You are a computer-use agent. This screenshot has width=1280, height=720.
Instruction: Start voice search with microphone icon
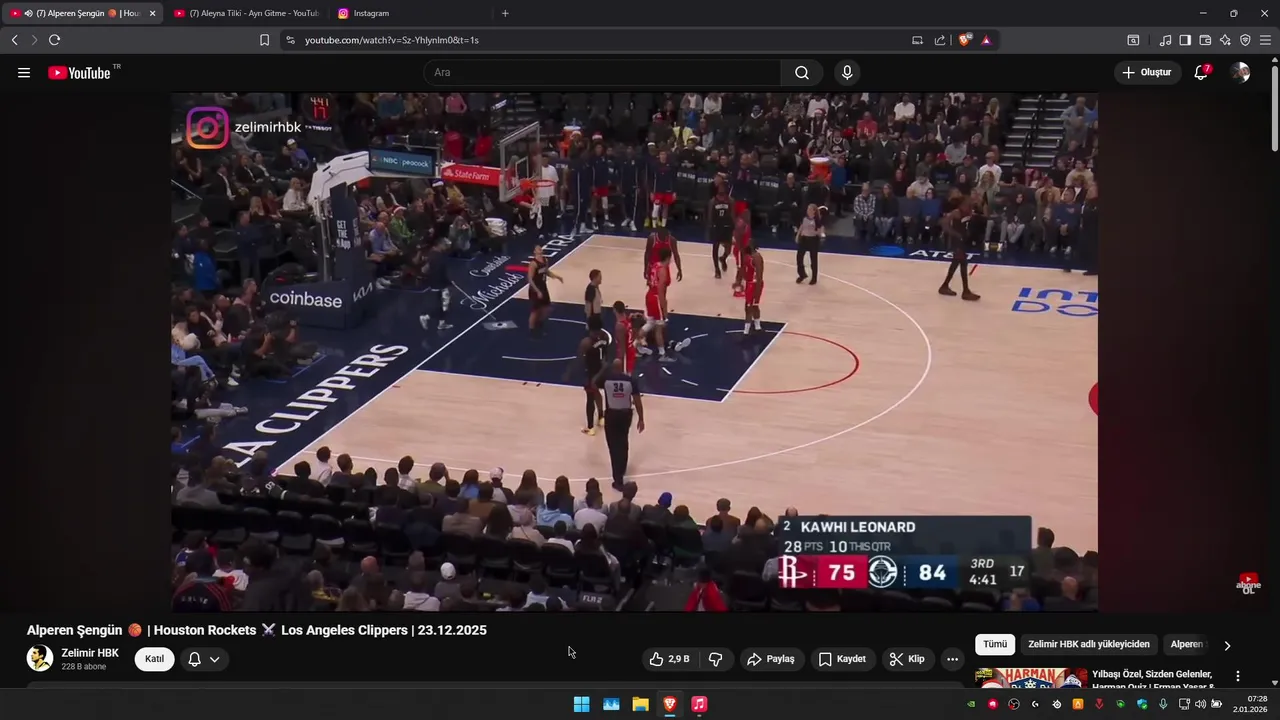[847, 73]
